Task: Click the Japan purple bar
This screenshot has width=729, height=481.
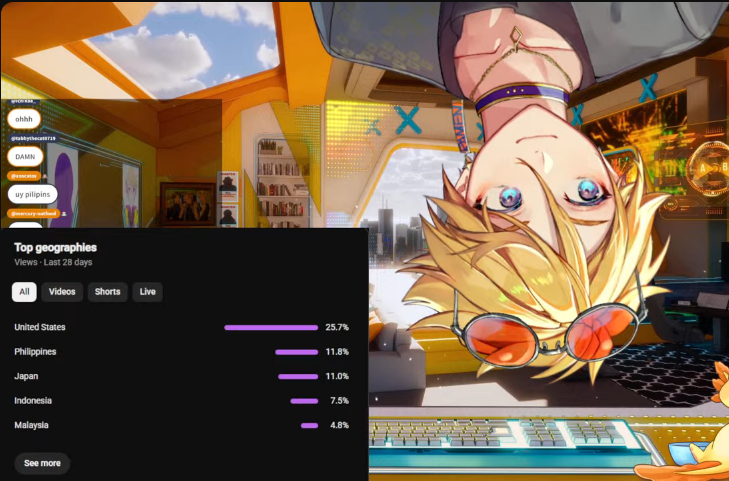Action: [298, 377]
